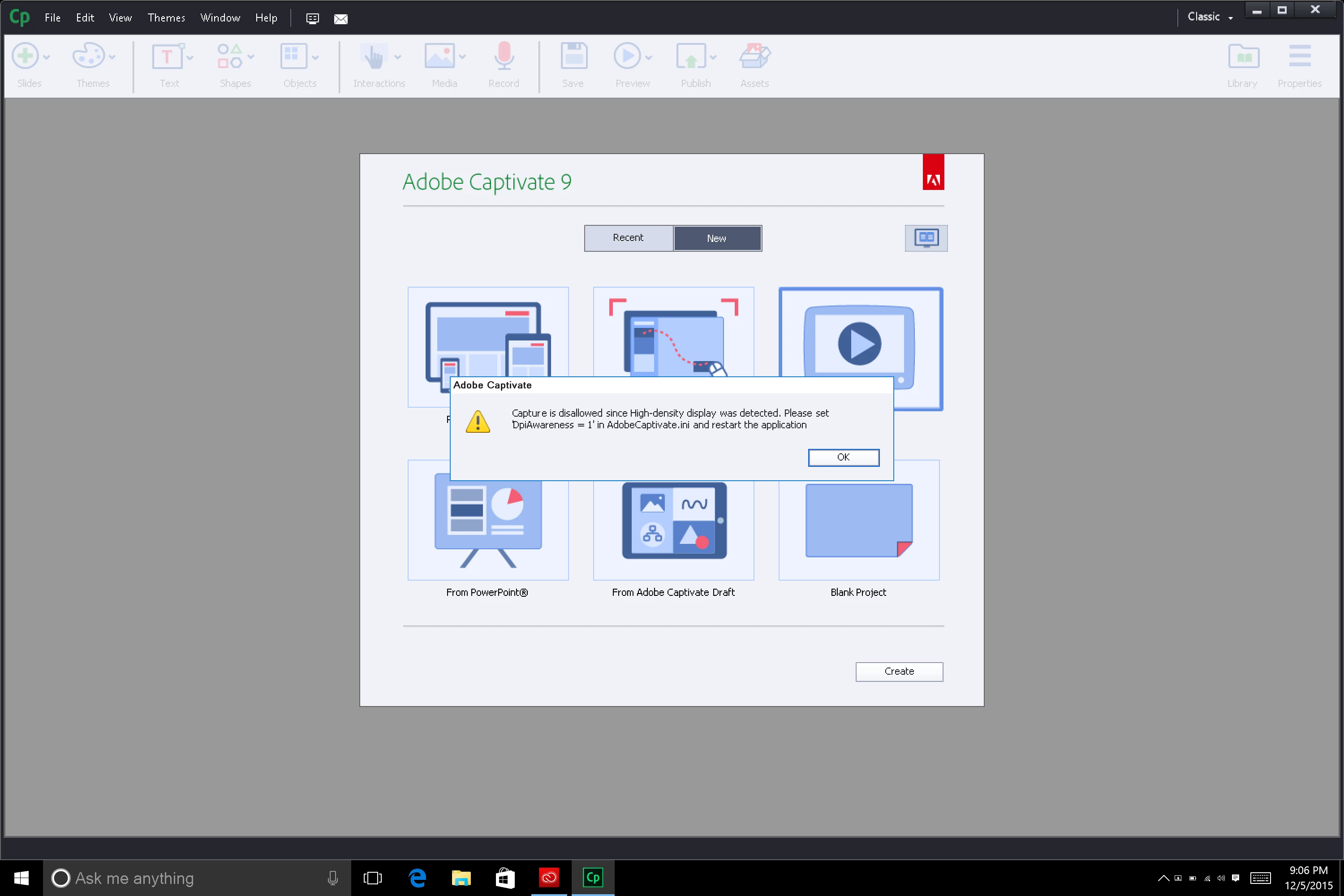1344x896 pixels.
Task: Open the Assets box icon
Action: click(754, 56)
